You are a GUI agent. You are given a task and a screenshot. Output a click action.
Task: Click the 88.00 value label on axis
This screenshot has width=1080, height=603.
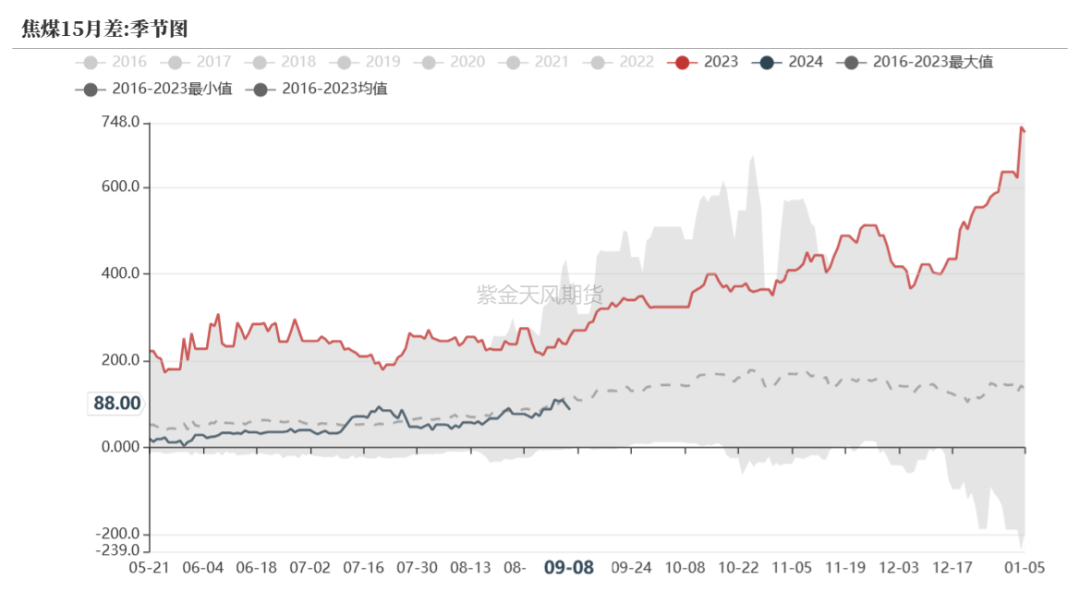click(x=116, y=403)
